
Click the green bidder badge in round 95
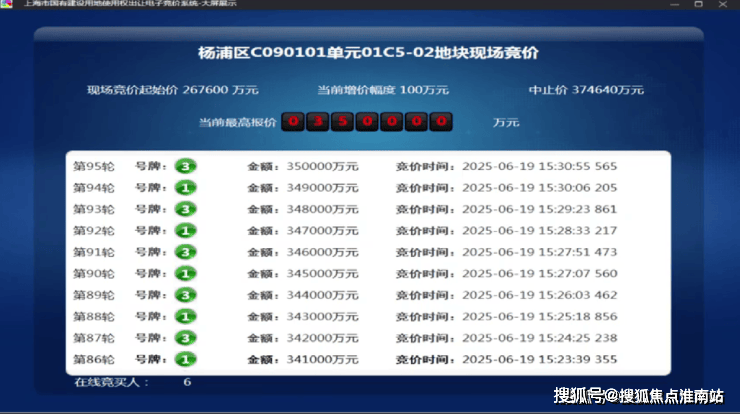[x=185, y=166]
